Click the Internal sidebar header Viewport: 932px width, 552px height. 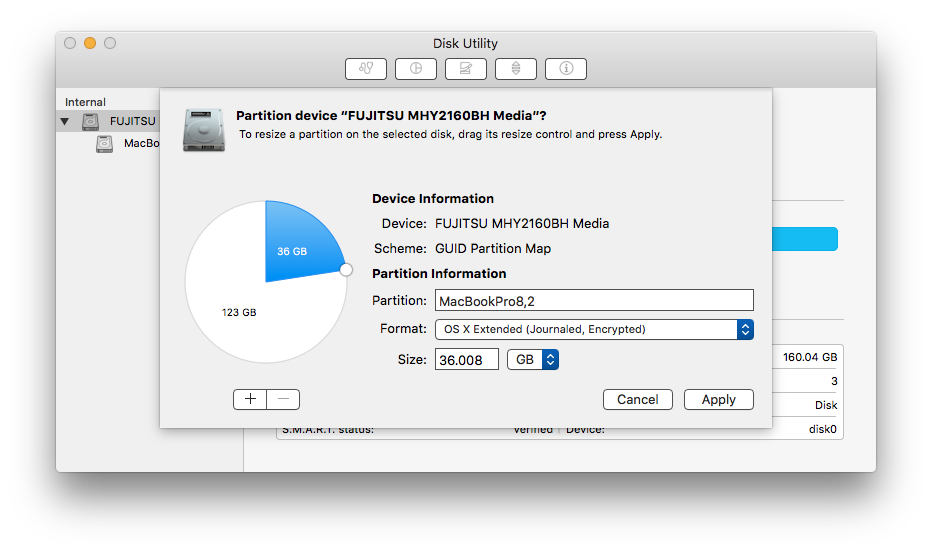point(85,102)
